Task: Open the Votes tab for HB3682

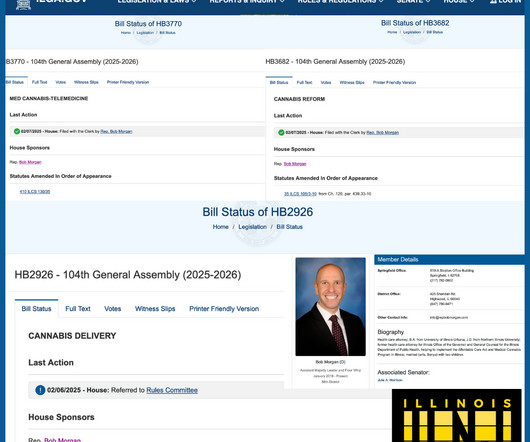Action: (x=326, y=82)
